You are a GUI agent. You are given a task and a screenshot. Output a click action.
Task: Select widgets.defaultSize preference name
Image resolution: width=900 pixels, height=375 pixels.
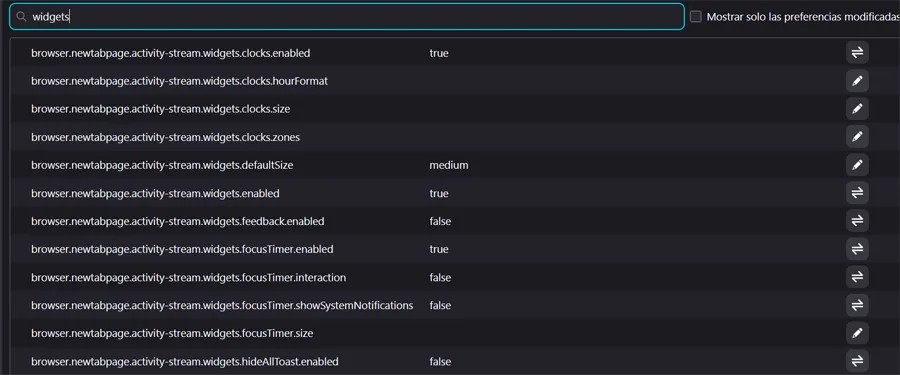[x=162, y=165]
